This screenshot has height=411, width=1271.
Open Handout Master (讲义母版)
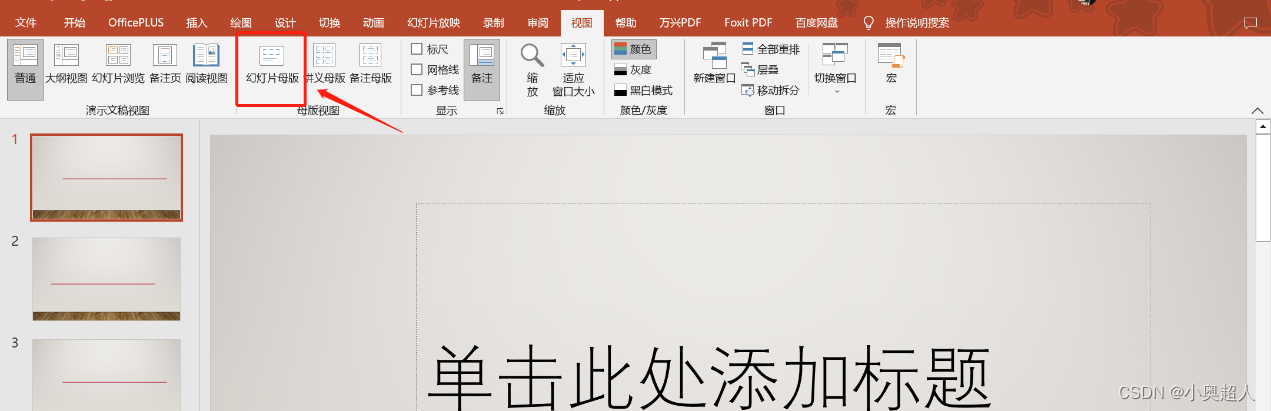click(x=325, y=66)
